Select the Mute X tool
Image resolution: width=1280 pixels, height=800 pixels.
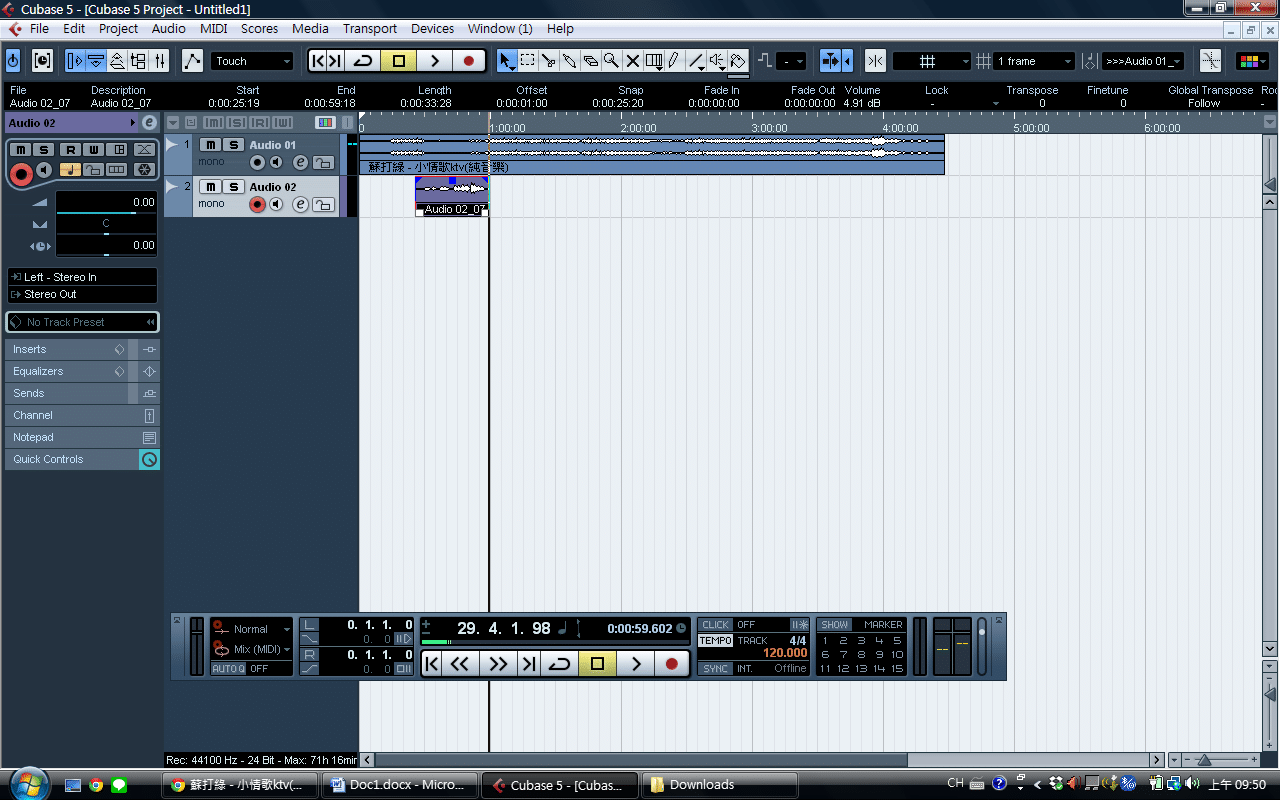[632, 61]
